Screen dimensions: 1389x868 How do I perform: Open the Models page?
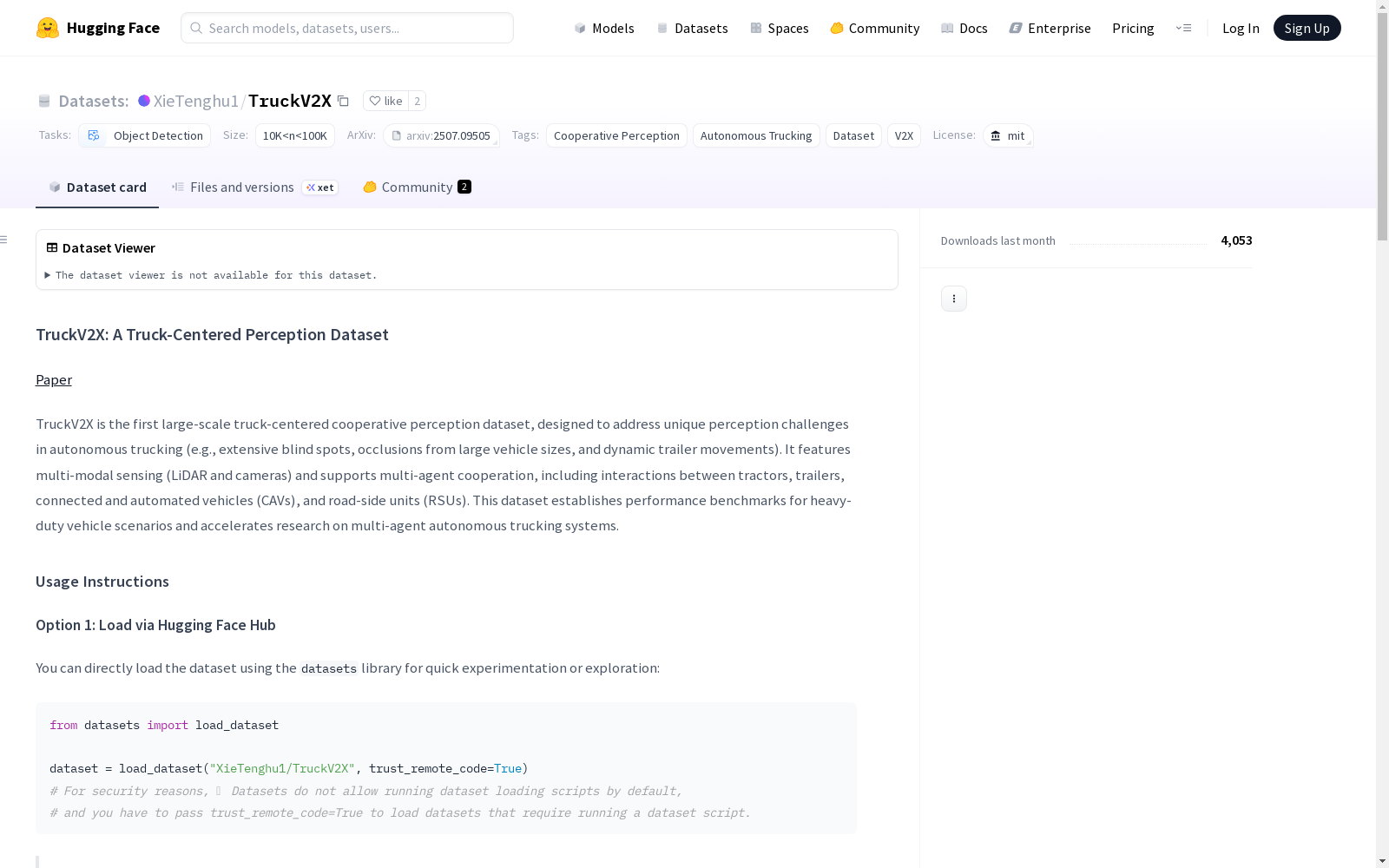coord(604,28)
